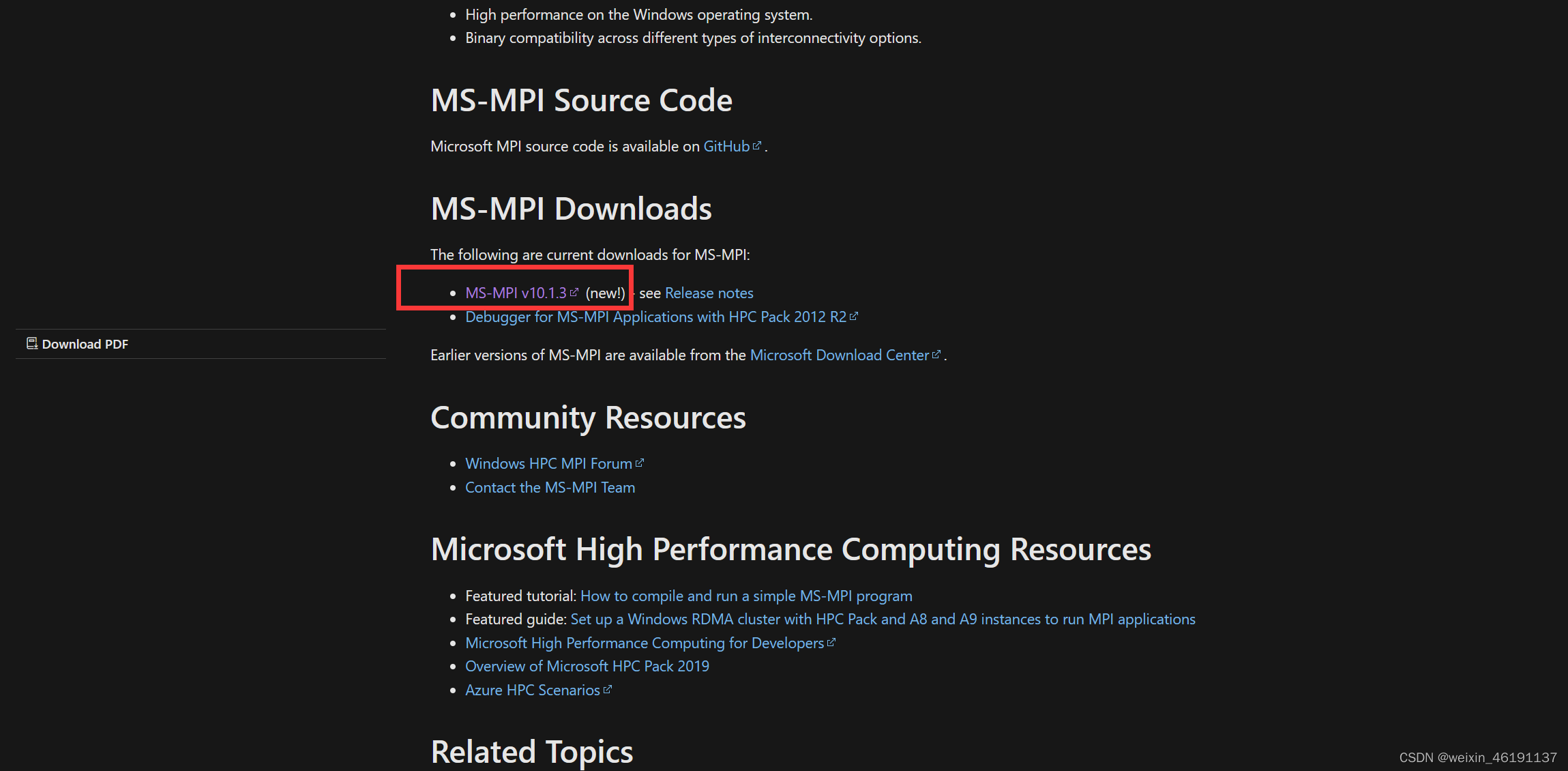Click external-link icon after Microsoft Download Center
Viewport: 1568px width, 771px height.
click(936, 354)
